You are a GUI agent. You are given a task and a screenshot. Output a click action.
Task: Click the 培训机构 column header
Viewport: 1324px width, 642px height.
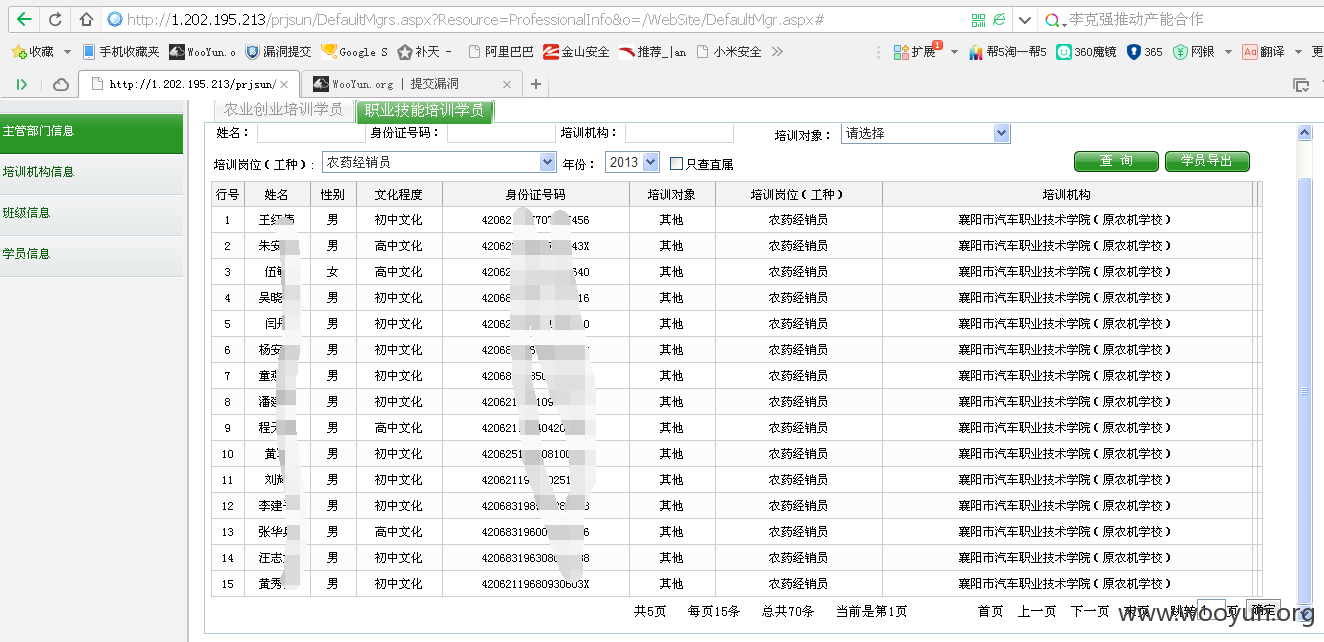coord(1066,195)
